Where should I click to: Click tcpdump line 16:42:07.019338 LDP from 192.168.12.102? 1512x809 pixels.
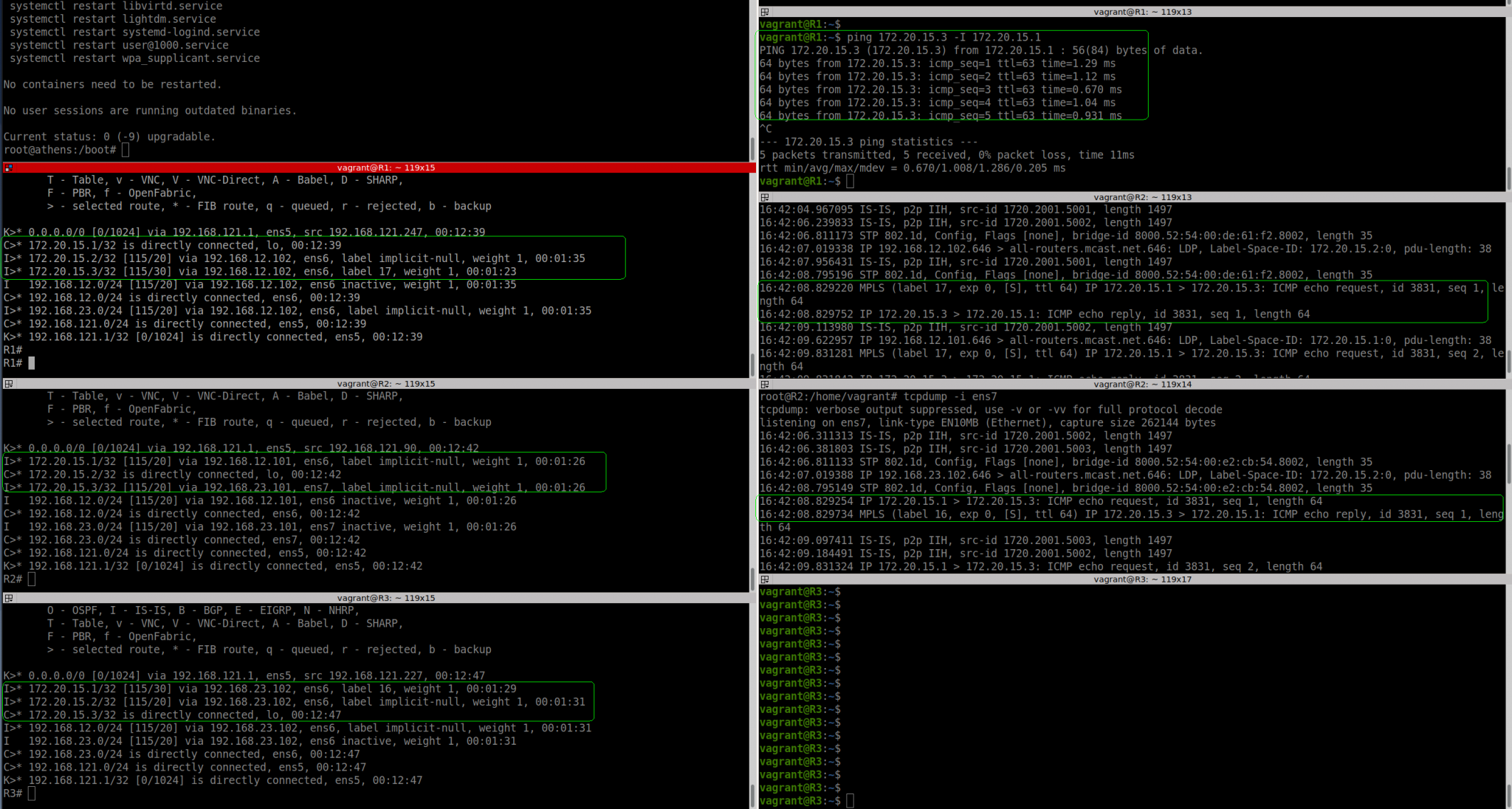point(1125,249)
